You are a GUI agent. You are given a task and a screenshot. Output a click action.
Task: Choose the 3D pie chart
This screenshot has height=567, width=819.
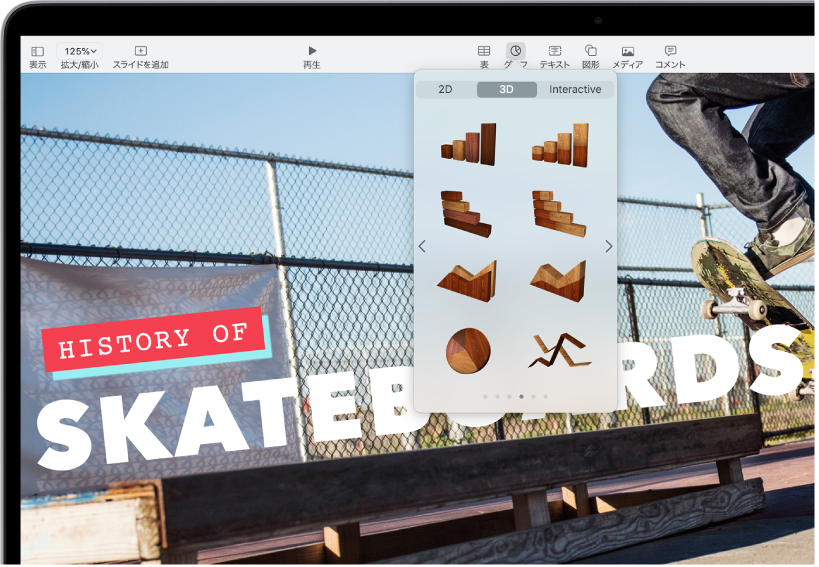tap(466, 349)
